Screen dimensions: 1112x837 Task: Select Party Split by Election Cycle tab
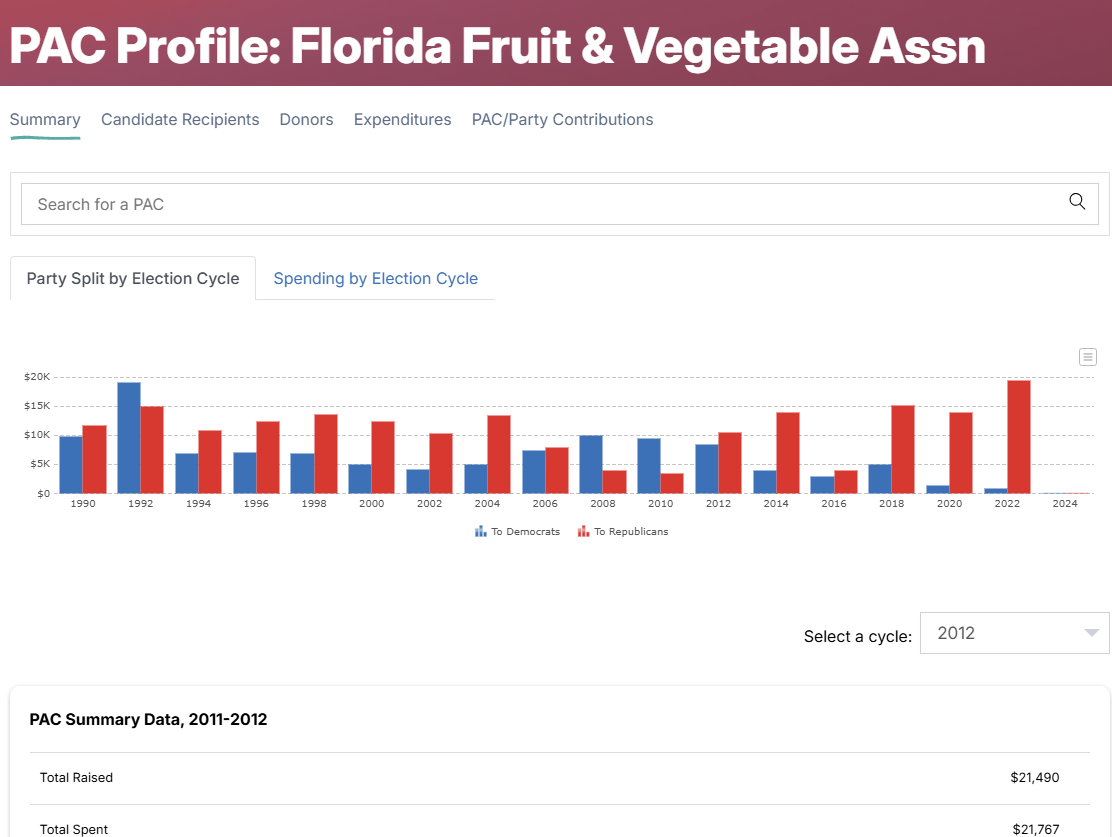point(133,279)
